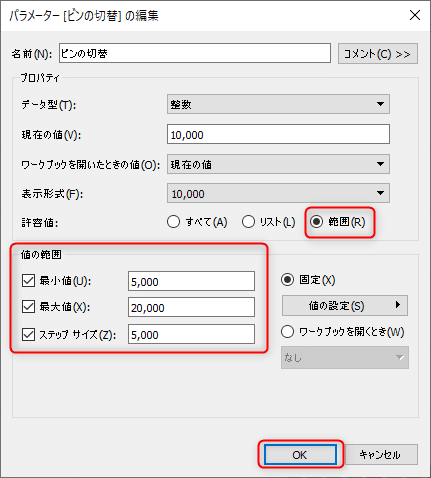Click the キャンセル button
This screenshot has width=431, height=478.
click(x=380, y=455)
